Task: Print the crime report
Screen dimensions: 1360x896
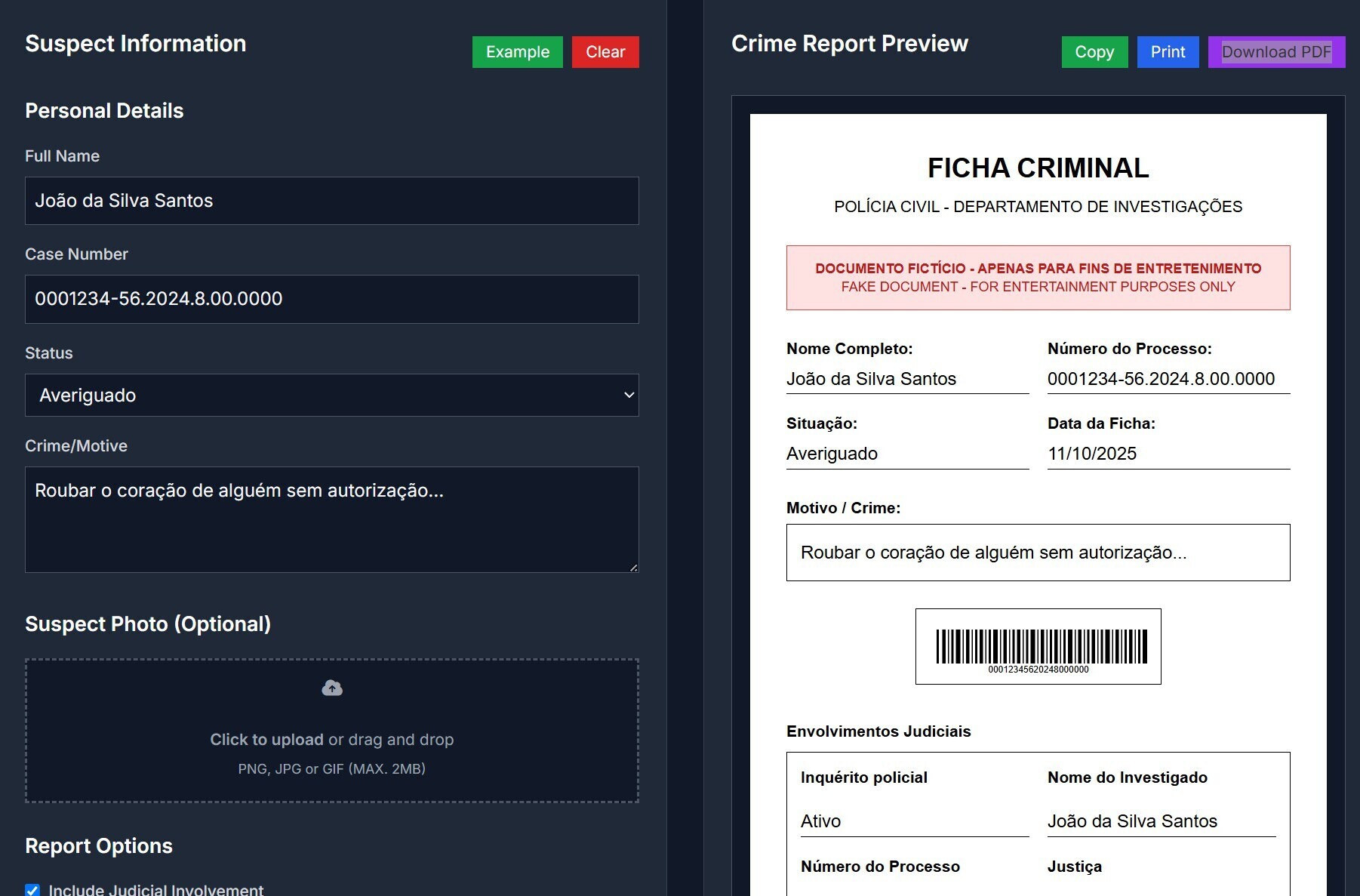Action: (1167, 52)
